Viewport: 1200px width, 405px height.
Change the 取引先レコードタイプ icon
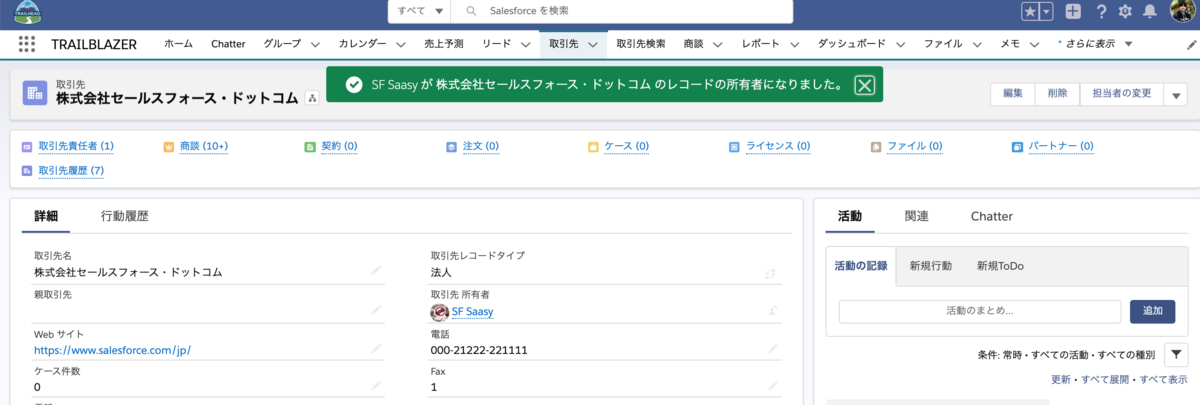click(x=770, y=272)
